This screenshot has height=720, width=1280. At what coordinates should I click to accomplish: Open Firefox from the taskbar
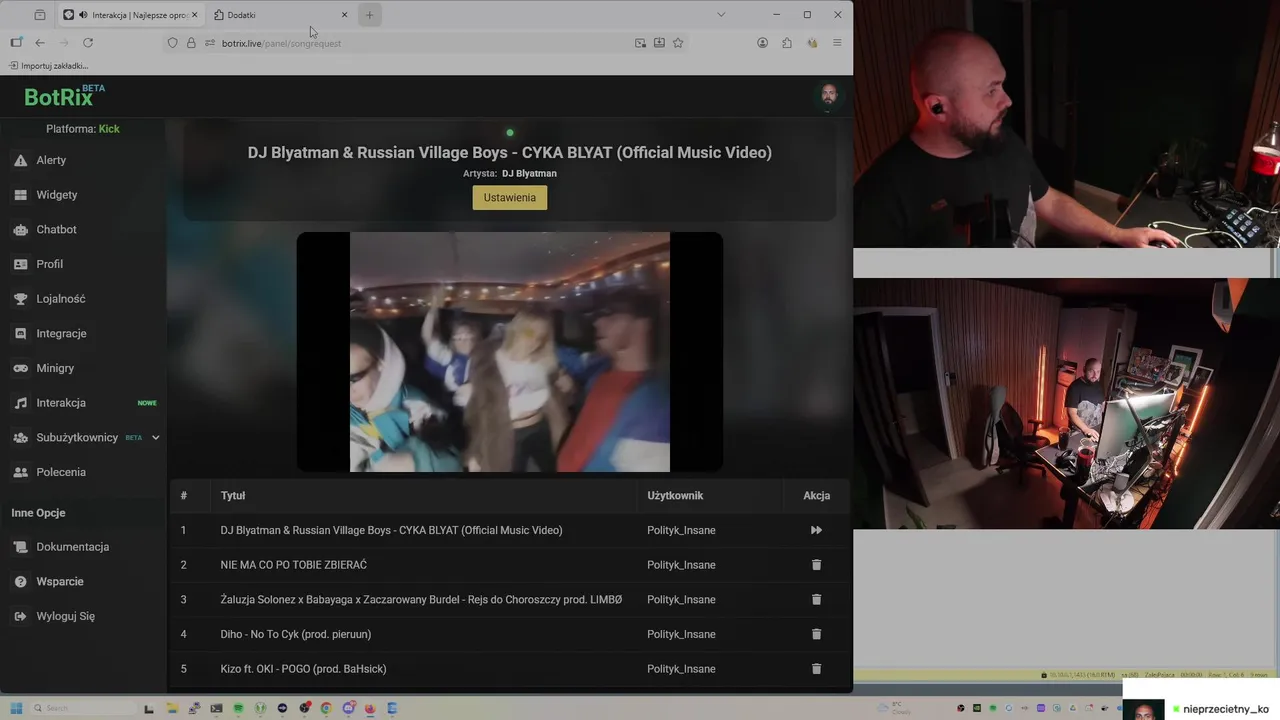[x=370, y=708]
